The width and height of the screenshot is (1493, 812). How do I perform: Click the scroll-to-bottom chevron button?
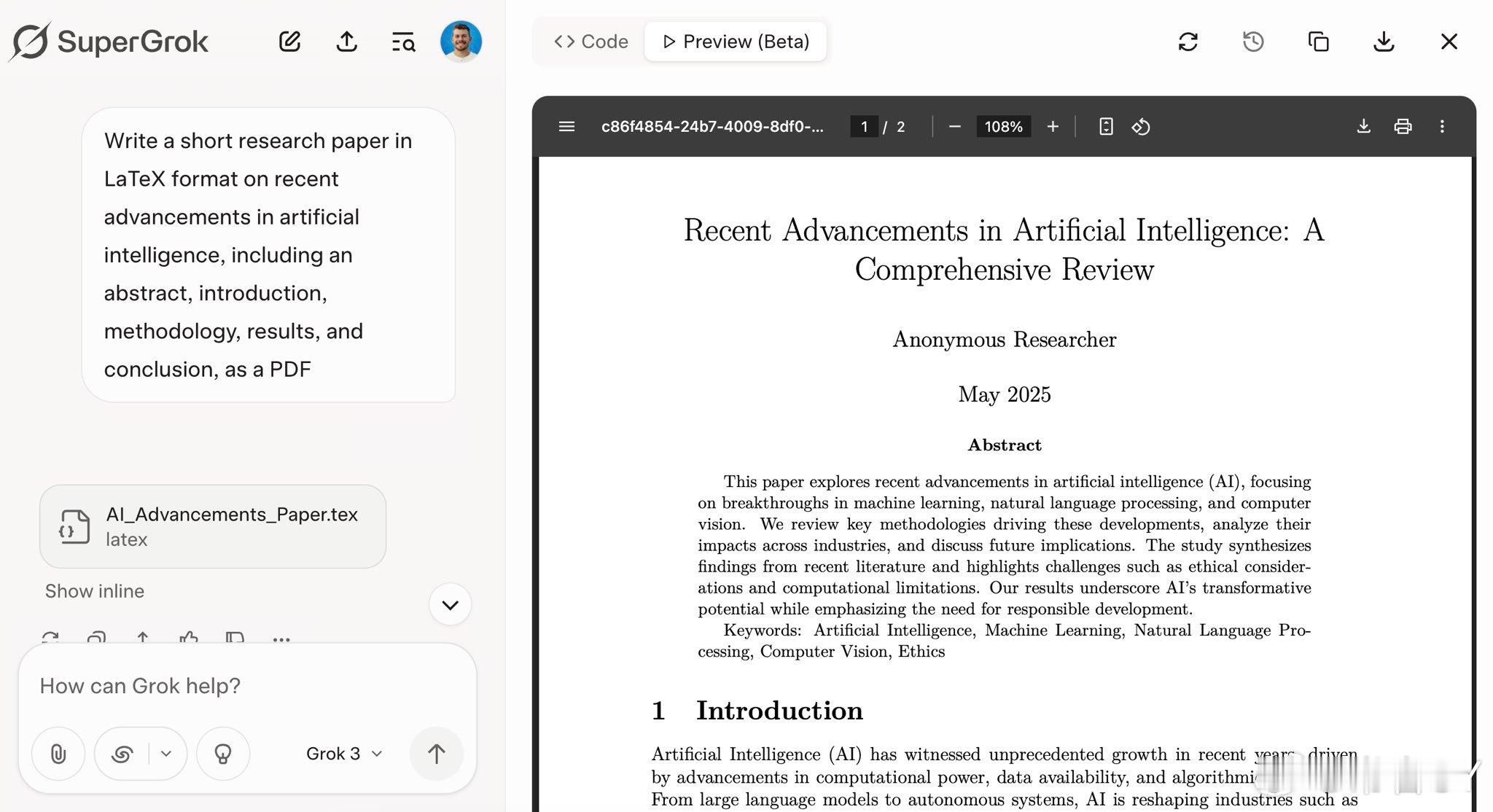pos(451,604)
